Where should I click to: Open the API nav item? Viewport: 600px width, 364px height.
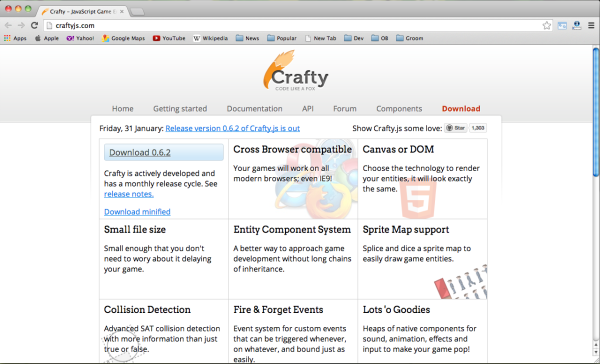tap(308, 109)
